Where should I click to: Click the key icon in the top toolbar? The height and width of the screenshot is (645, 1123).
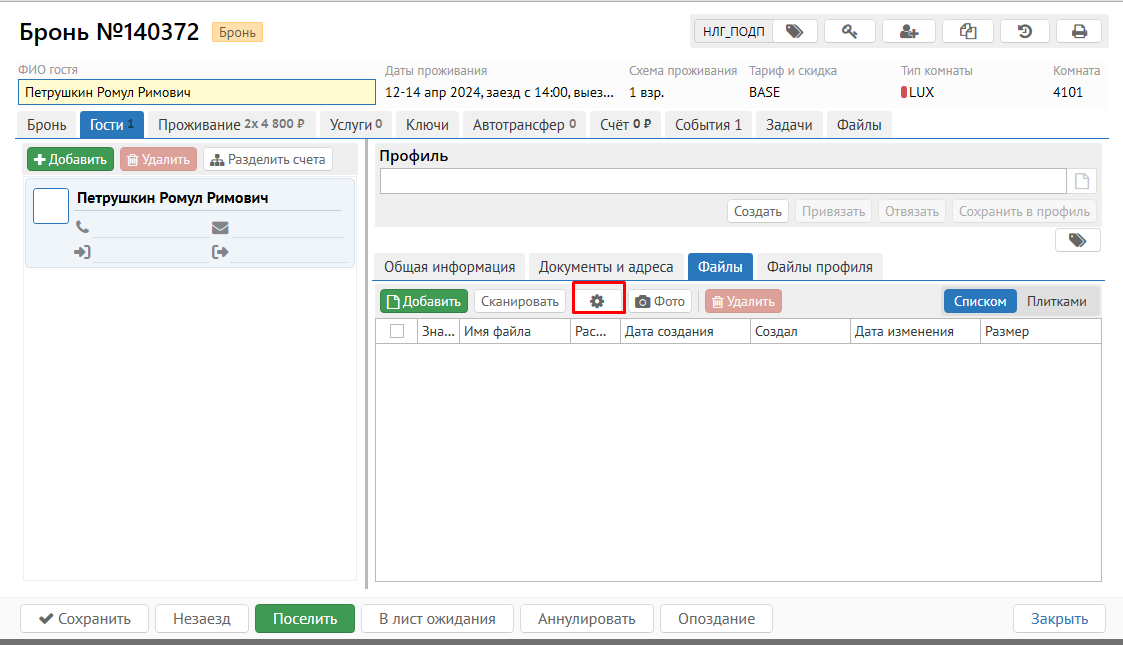click(850, 31)
